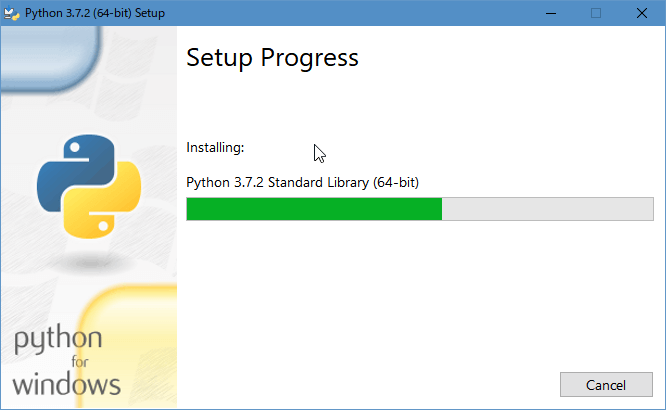
Task: Click the Python installer icon in title bar
Action: pyautogui.click(x=13, y=13)
